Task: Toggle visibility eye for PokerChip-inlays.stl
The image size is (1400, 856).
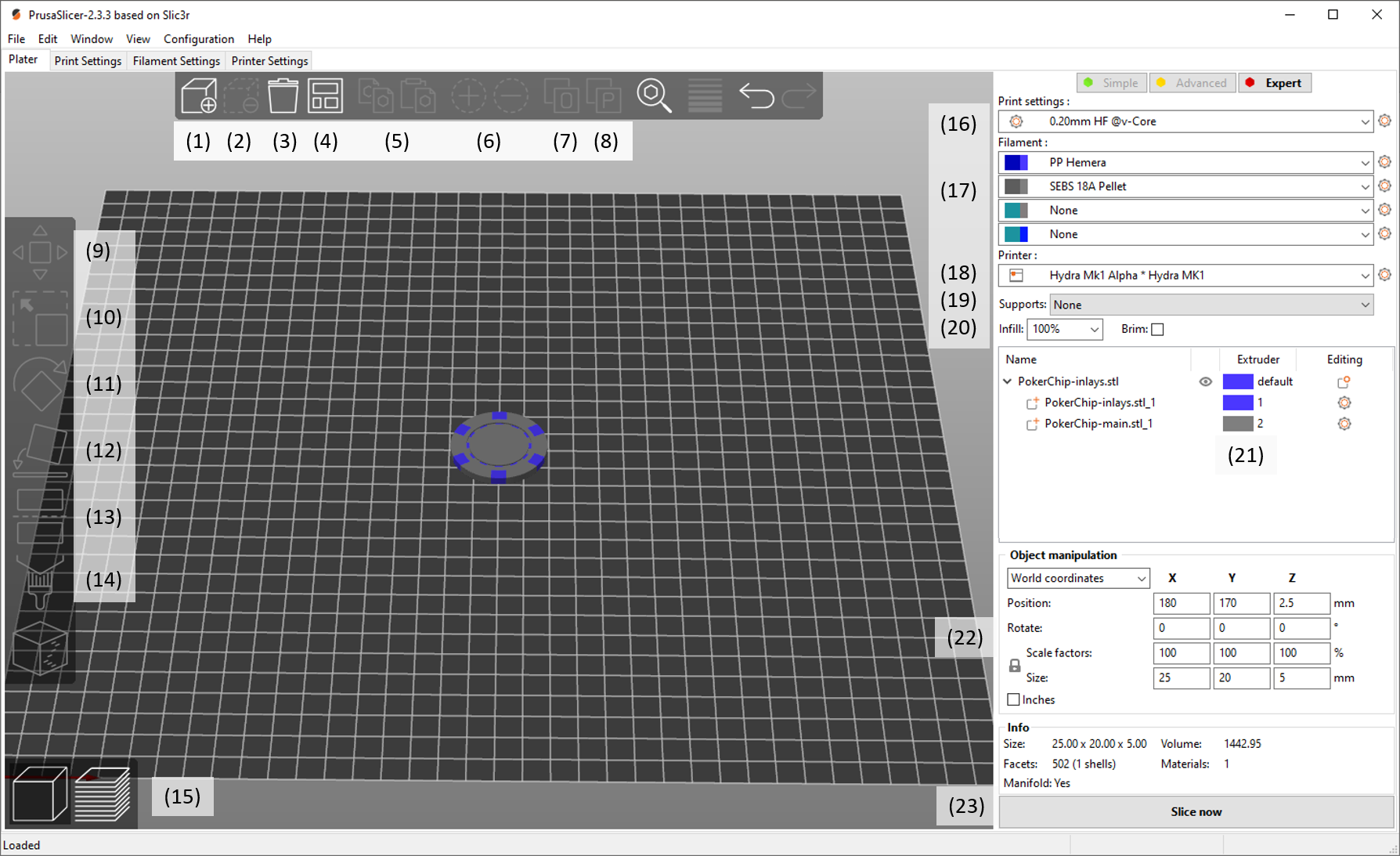Action: pos(1205,381)
